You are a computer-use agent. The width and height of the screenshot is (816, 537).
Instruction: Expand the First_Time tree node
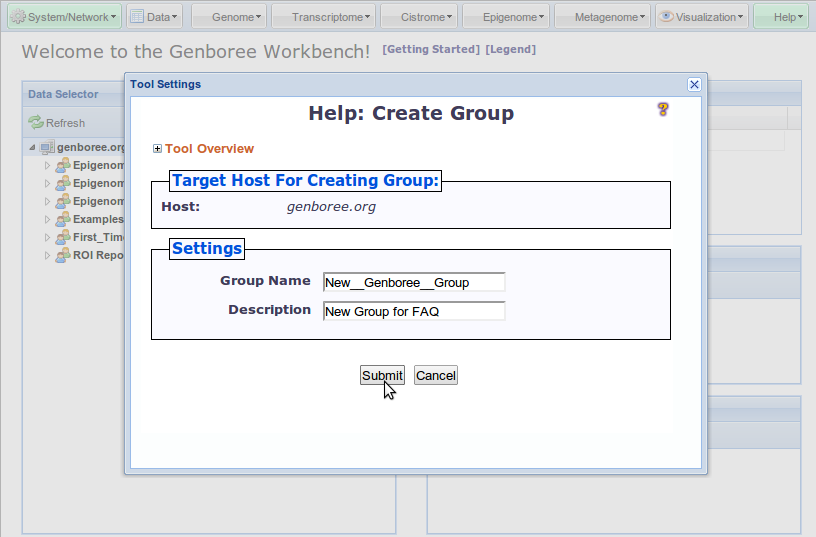pyautogui.click(x=47, y=237)
